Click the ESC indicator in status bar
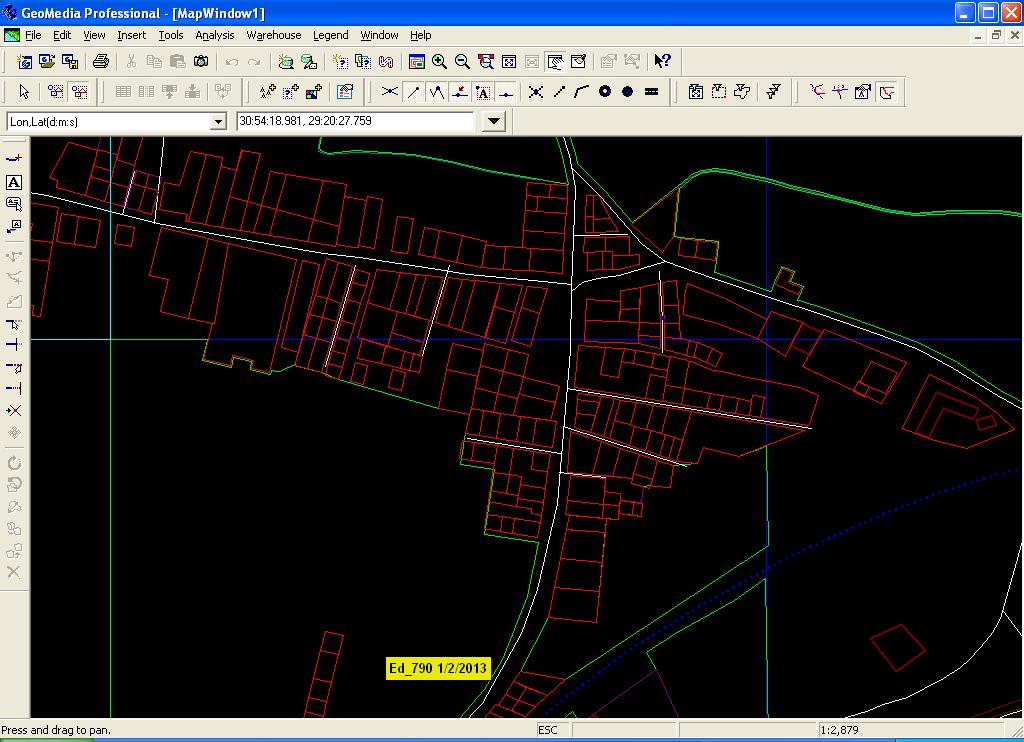1024x742 pixels. 547,730
